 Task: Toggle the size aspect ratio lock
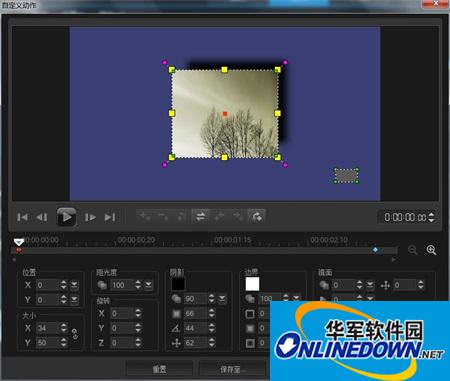(75, 334)
